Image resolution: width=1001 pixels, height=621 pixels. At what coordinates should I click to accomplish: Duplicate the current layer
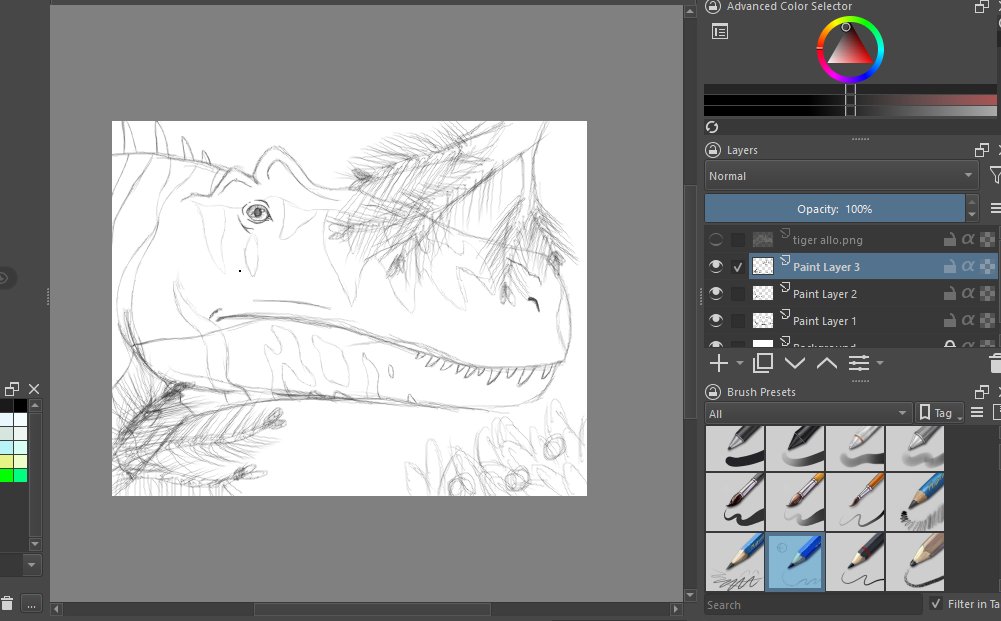click(x=763, y=363)
